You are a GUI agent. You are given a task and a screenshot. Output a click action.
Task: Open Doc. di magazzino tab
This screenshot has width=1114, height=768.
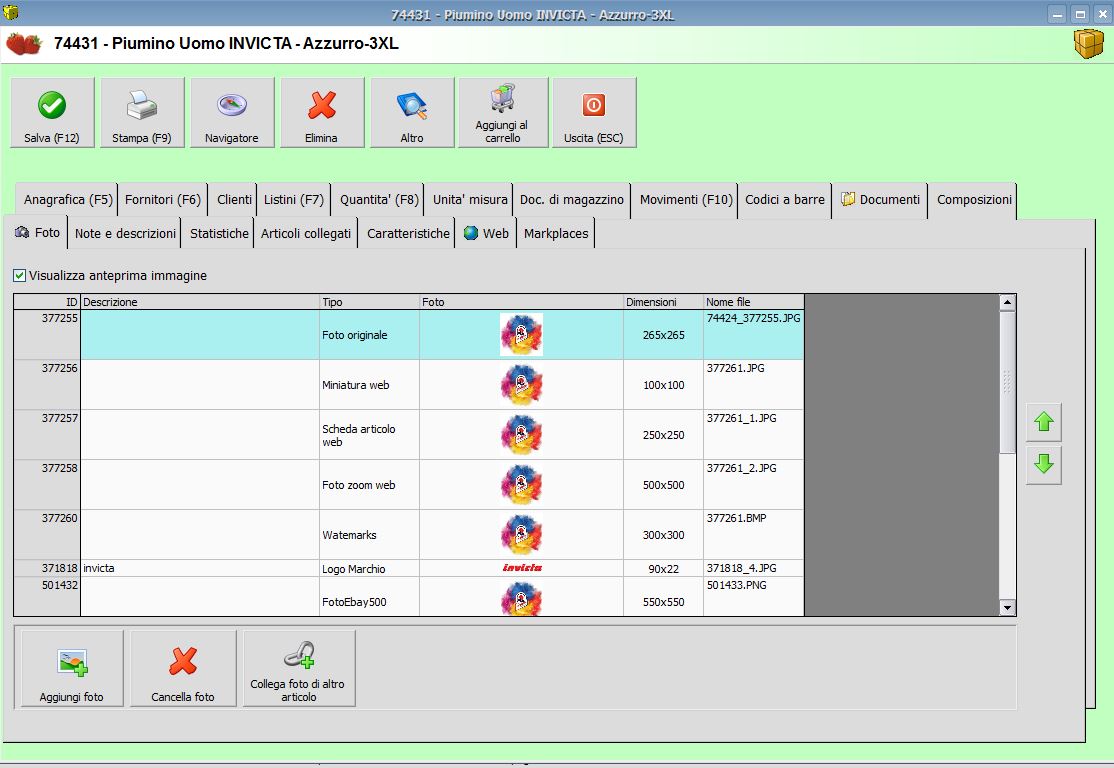(572, 200)
